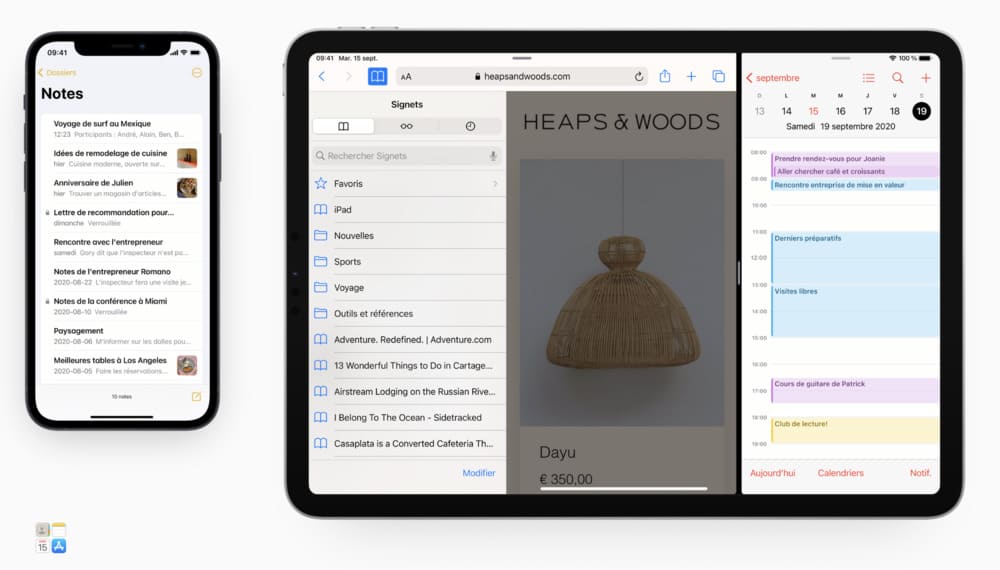
Task: Open the I Belong To The Ocean bookmark
Action: [407, 418]
